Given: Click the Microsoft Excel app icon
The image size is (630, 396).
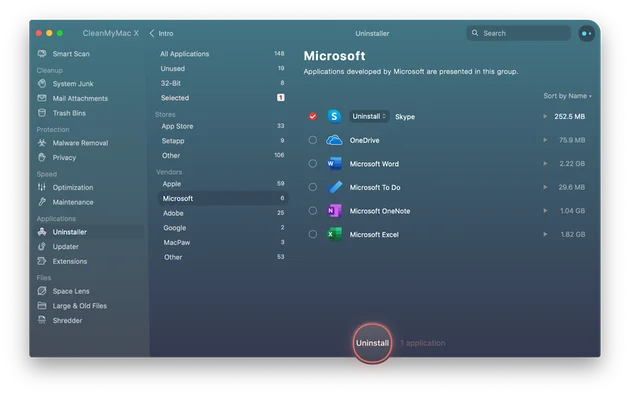Looking at the screenshot, I should pos(334,234).
